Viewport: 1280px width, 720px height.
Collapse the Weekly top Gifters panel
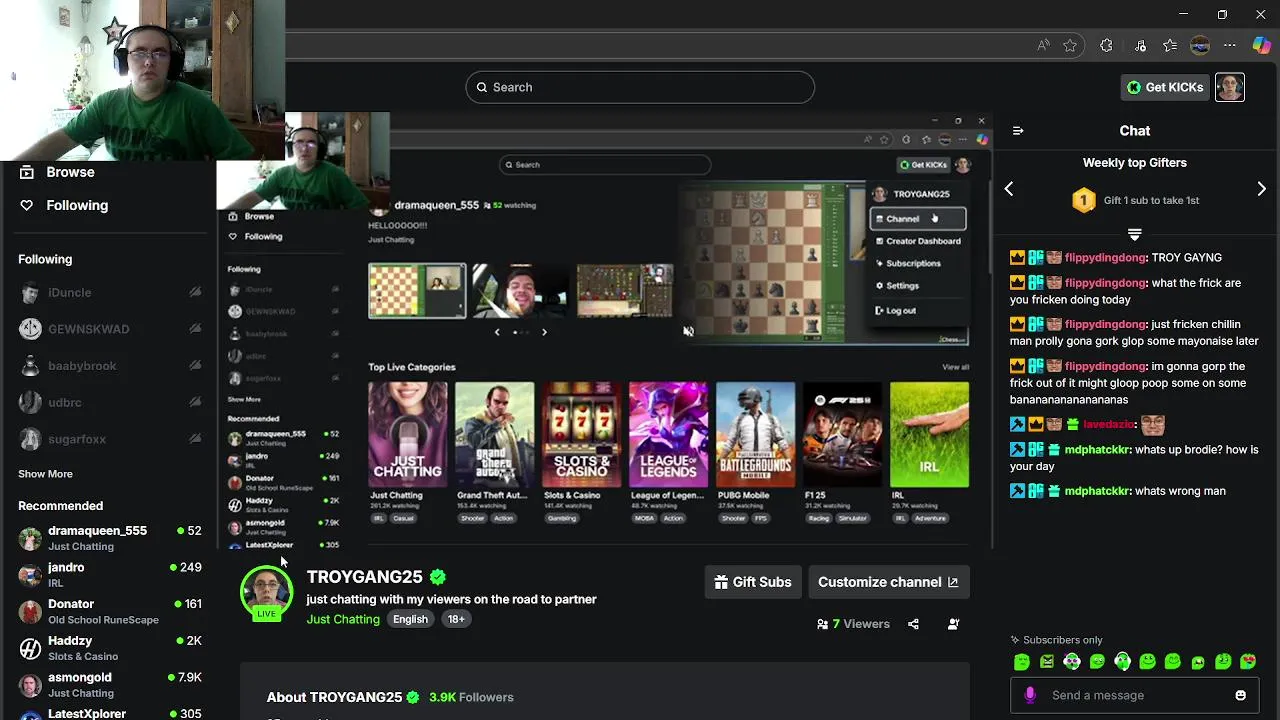pyautogui.click(x=1134, y=234)
